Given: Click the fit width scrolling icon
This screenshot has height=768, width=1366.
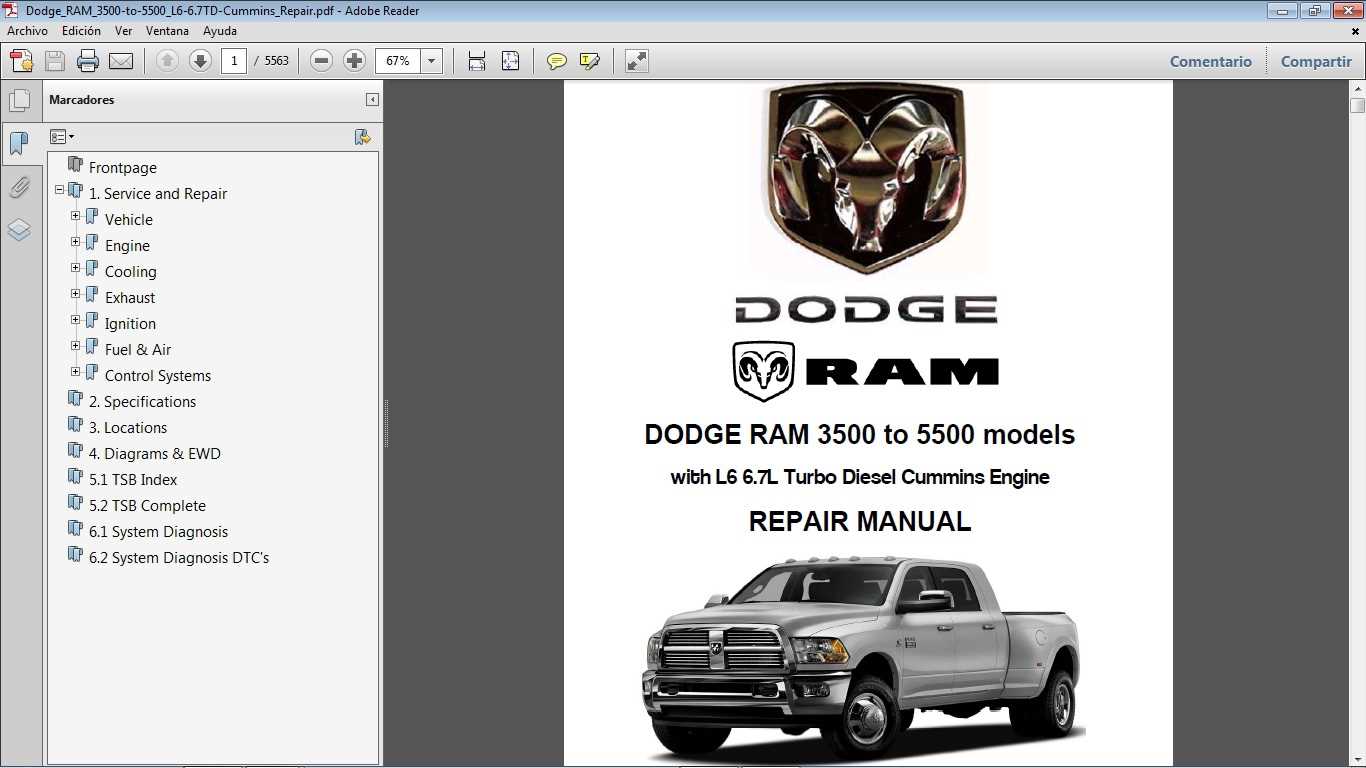Looking at the screenshot, I should [477, 61].
